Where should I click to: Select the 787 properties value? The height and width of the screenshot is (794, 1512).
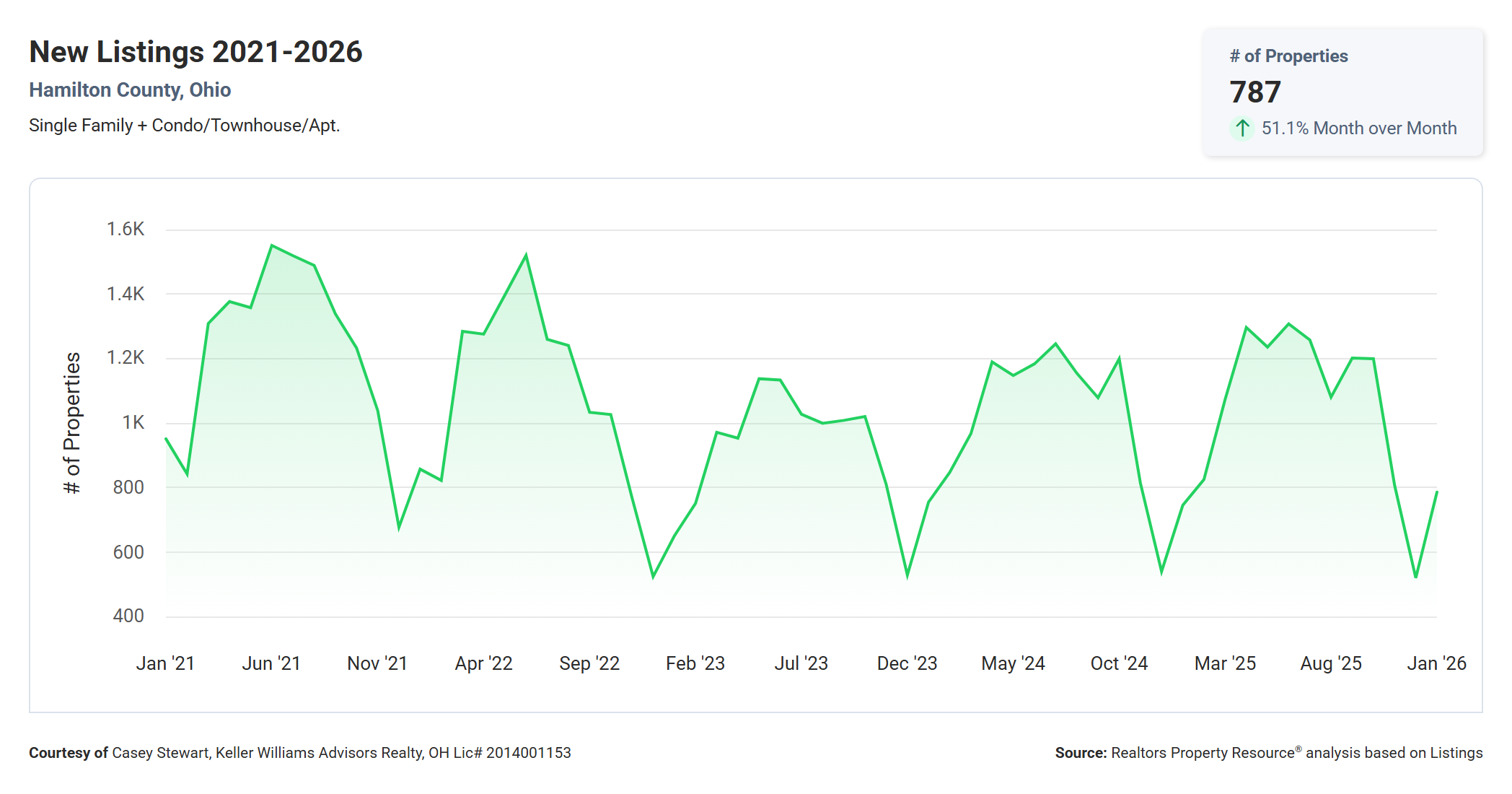[x=1255, y=92]
